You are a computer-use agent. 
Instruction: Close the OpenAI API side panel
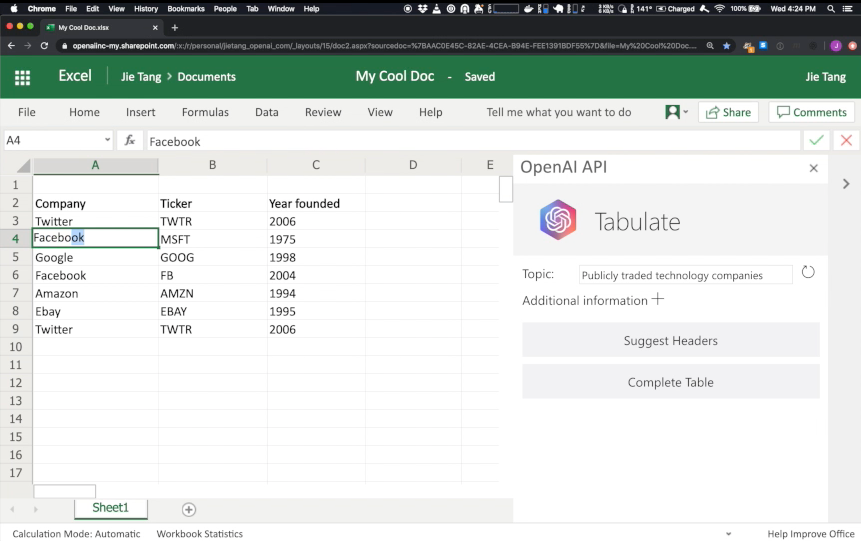click(x=813, y=168)
